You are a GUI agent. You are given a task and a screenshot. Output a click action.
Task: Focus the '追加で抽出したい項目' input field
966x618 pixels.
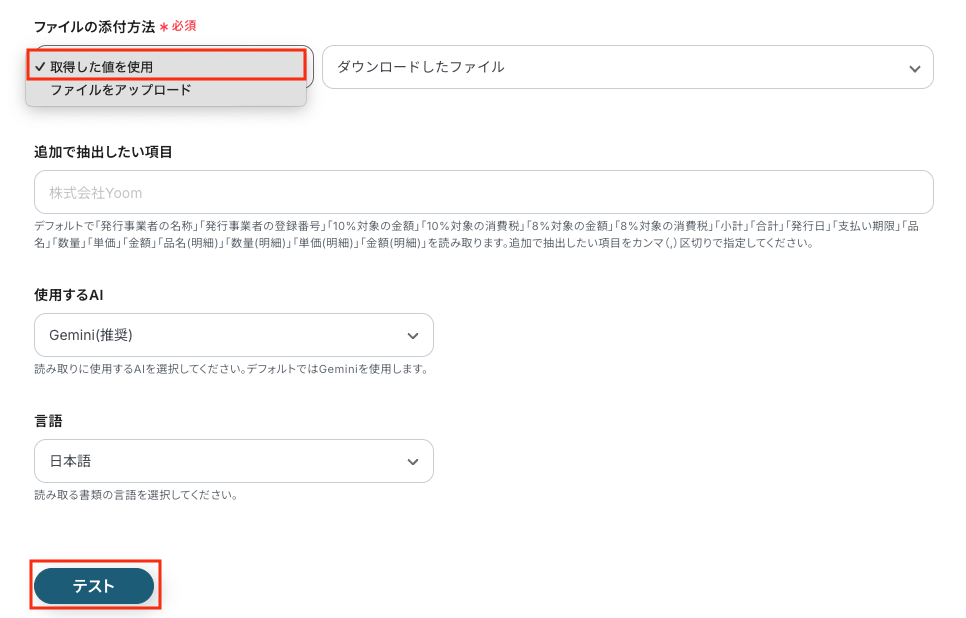pos(484,192)
